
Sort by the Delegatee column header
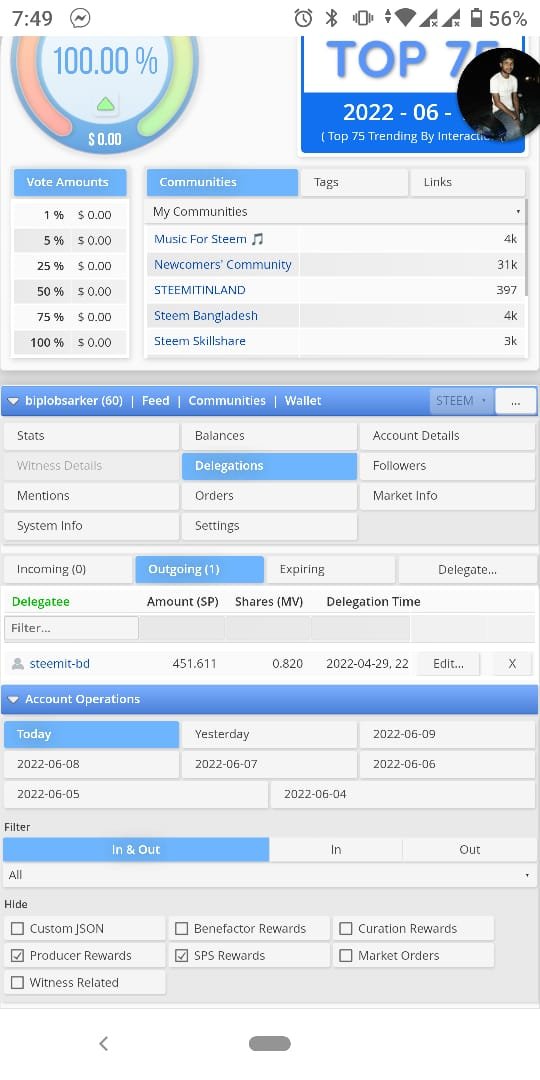(41, 602)
